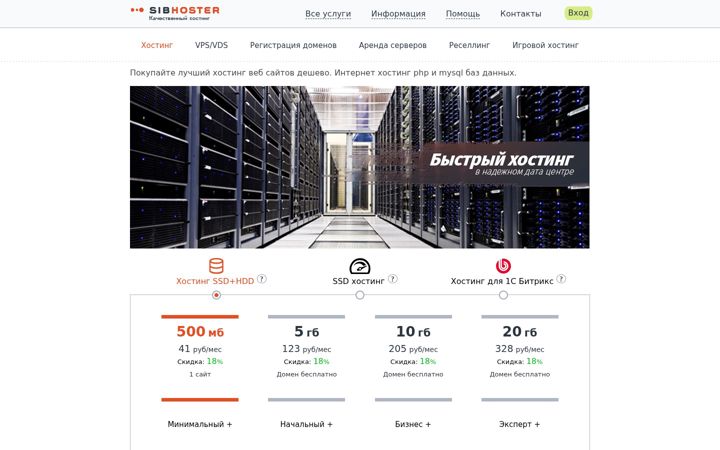Screen dimensions: 720x450
Task: Click the 41 руб/мес price
Action: coord(200,349)
